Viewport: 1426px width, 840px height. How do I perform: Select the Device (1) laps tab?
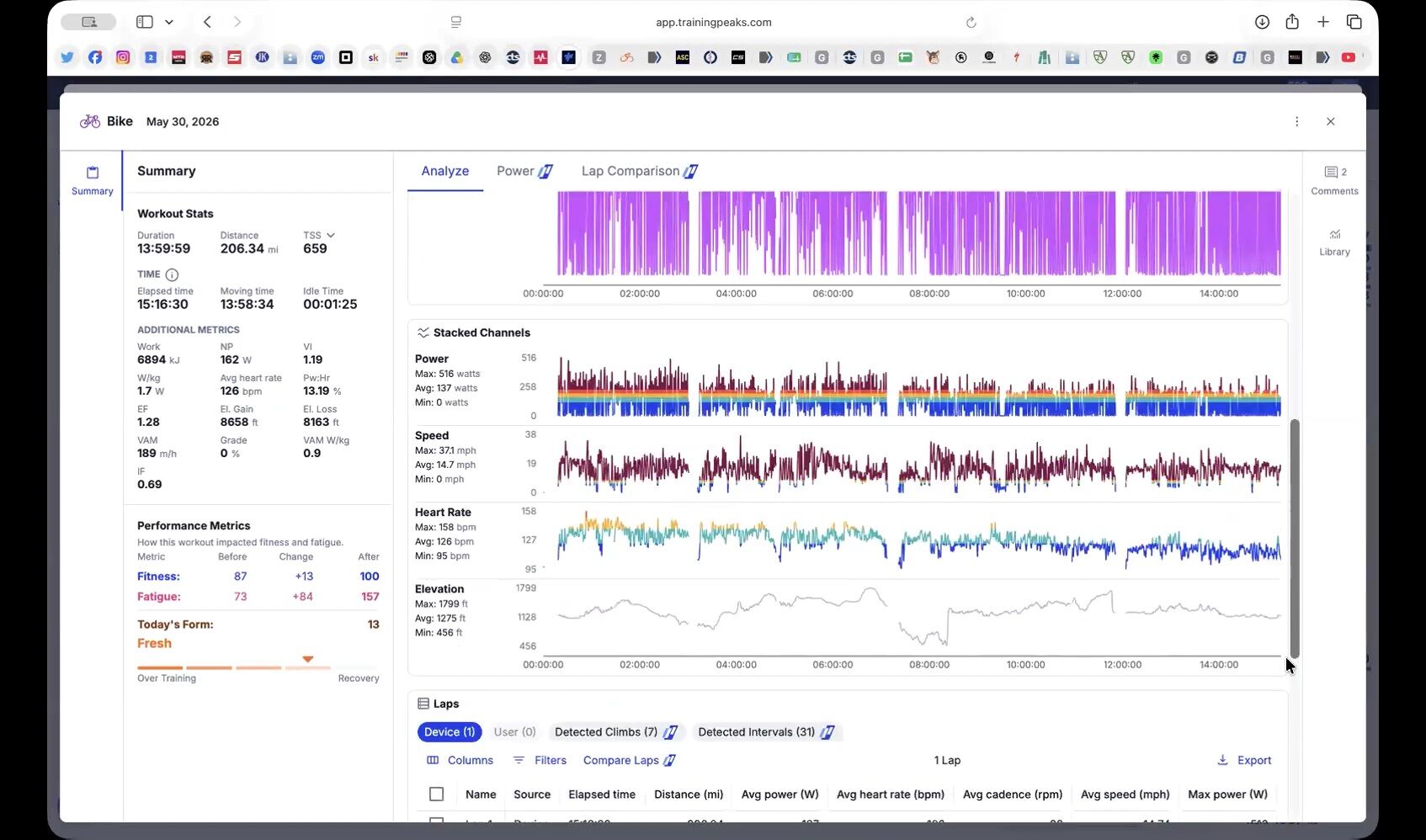click(x=450, y=732)
